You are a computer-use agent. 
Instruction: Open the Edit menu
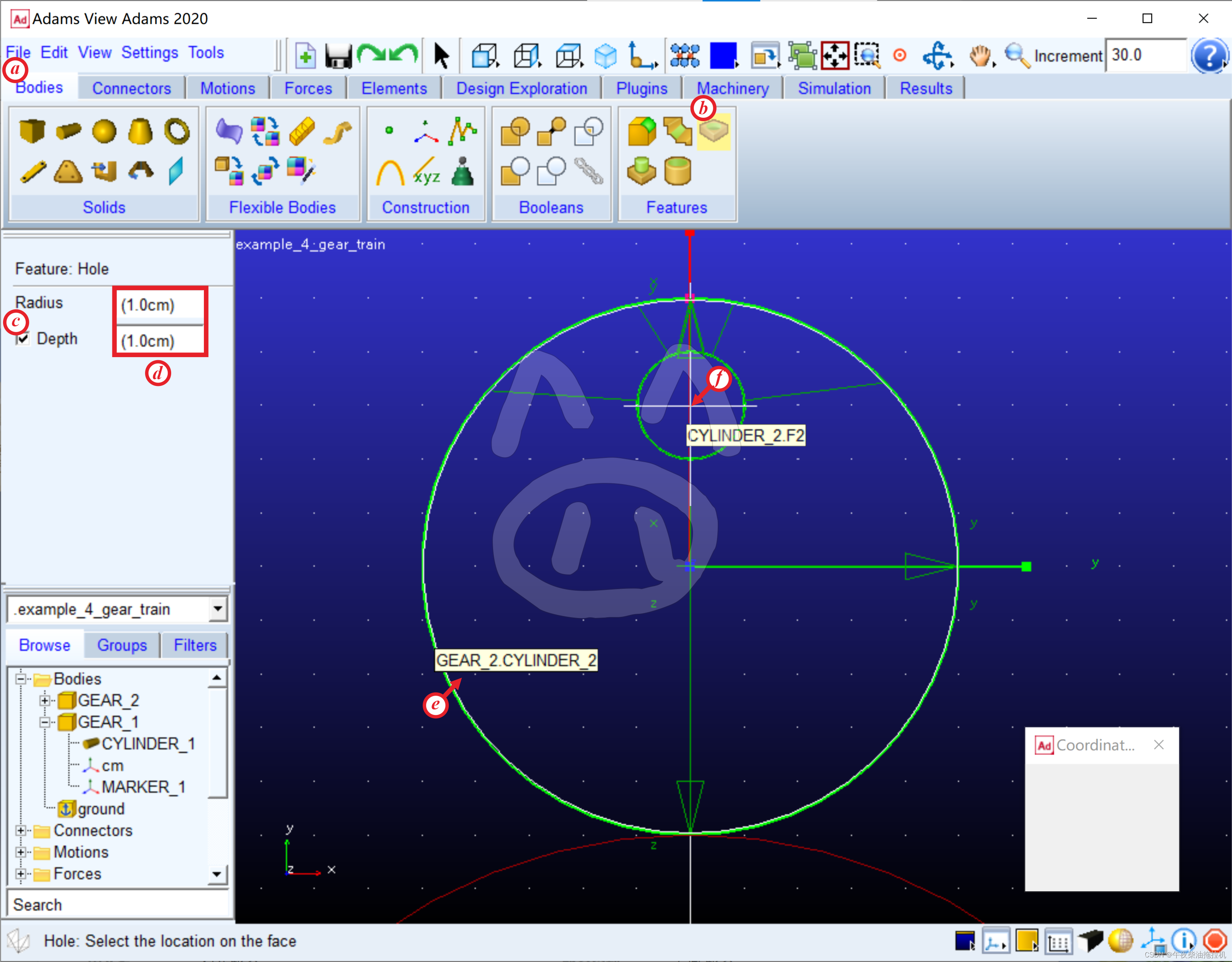(x=54, y=52)
